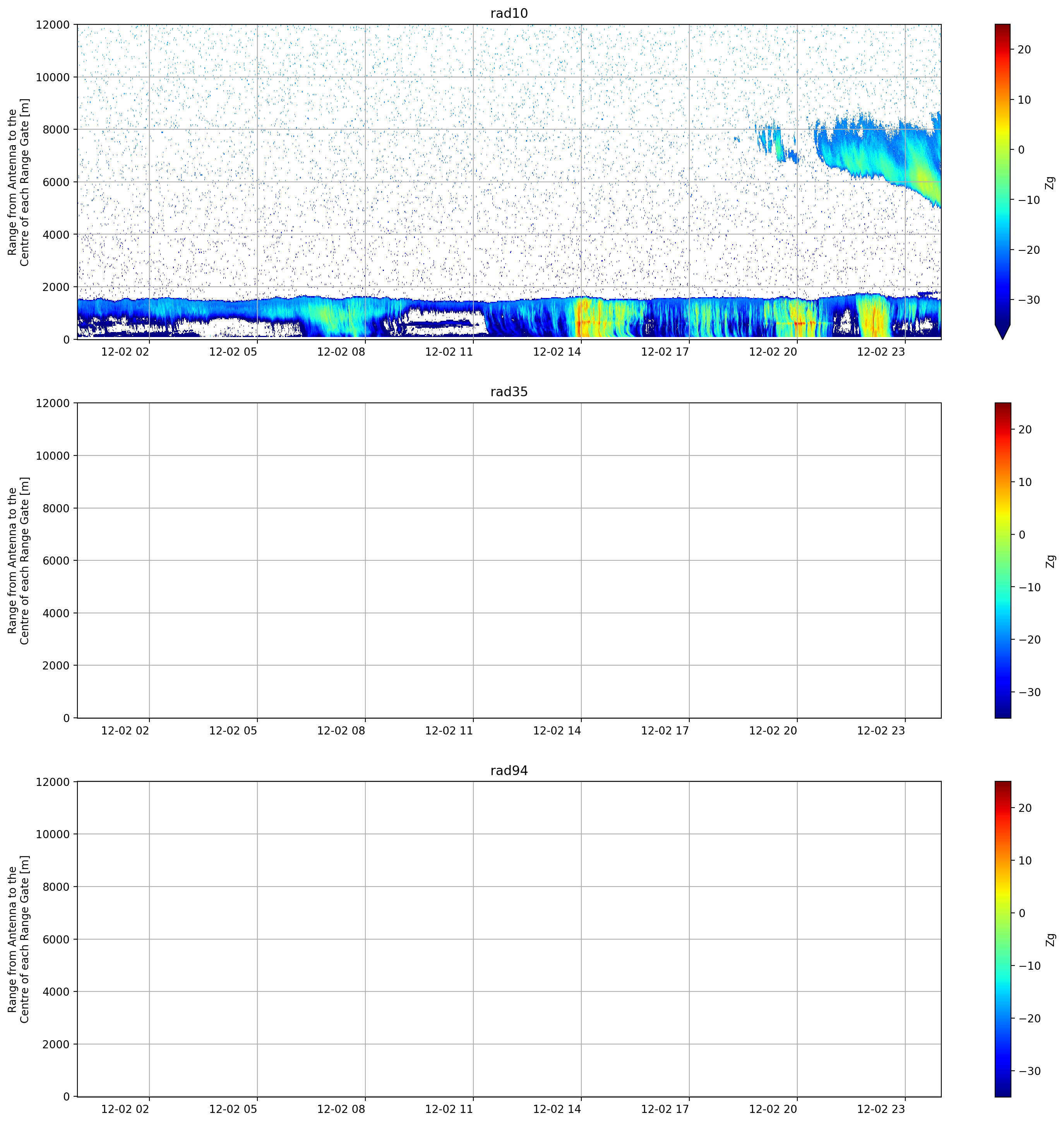Click the '12-02 17' tick under rad35
Screen dimensions: 1064x1123
click(665, 731)
